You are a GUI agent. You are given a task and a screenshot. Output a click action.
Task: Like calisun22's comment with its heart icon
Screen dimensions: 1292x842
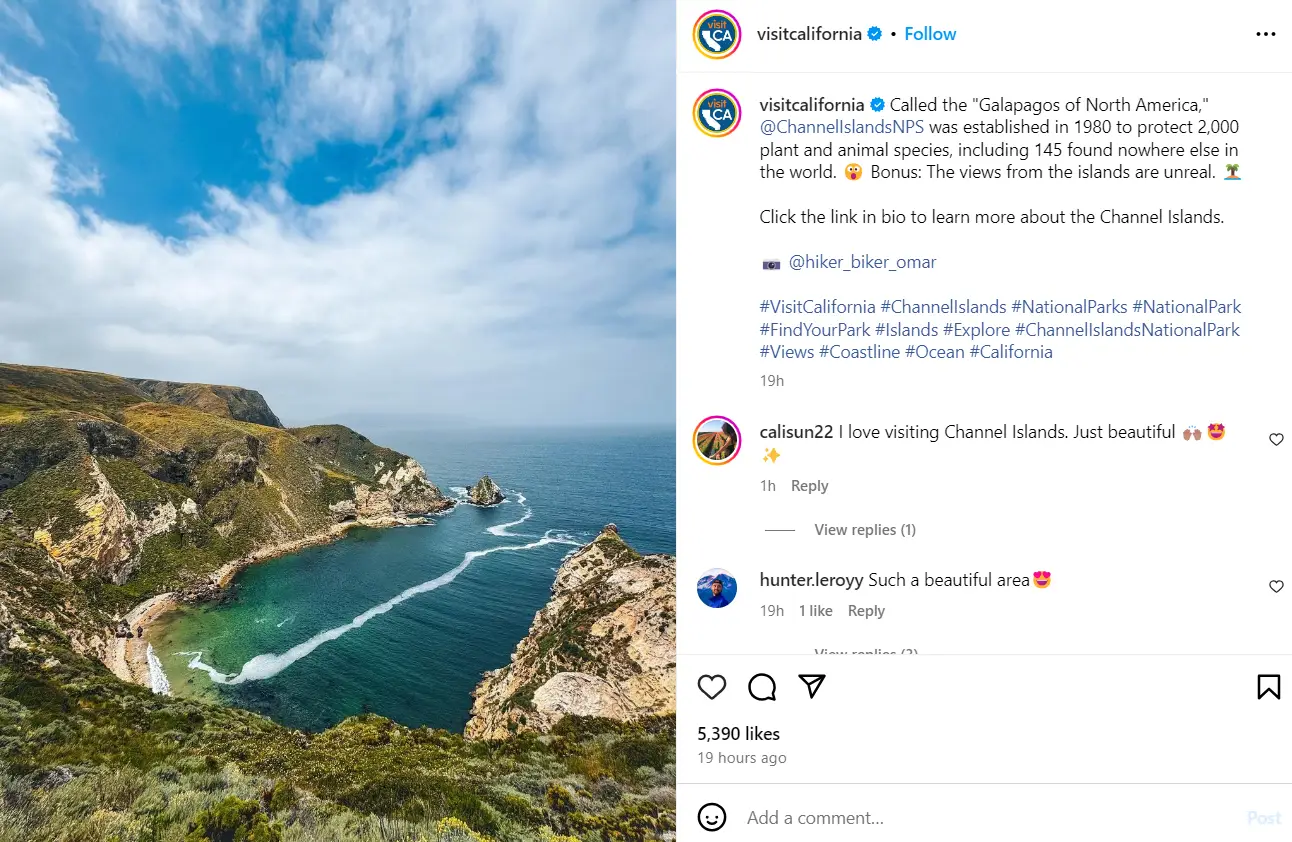click(x=1276, y=439)
